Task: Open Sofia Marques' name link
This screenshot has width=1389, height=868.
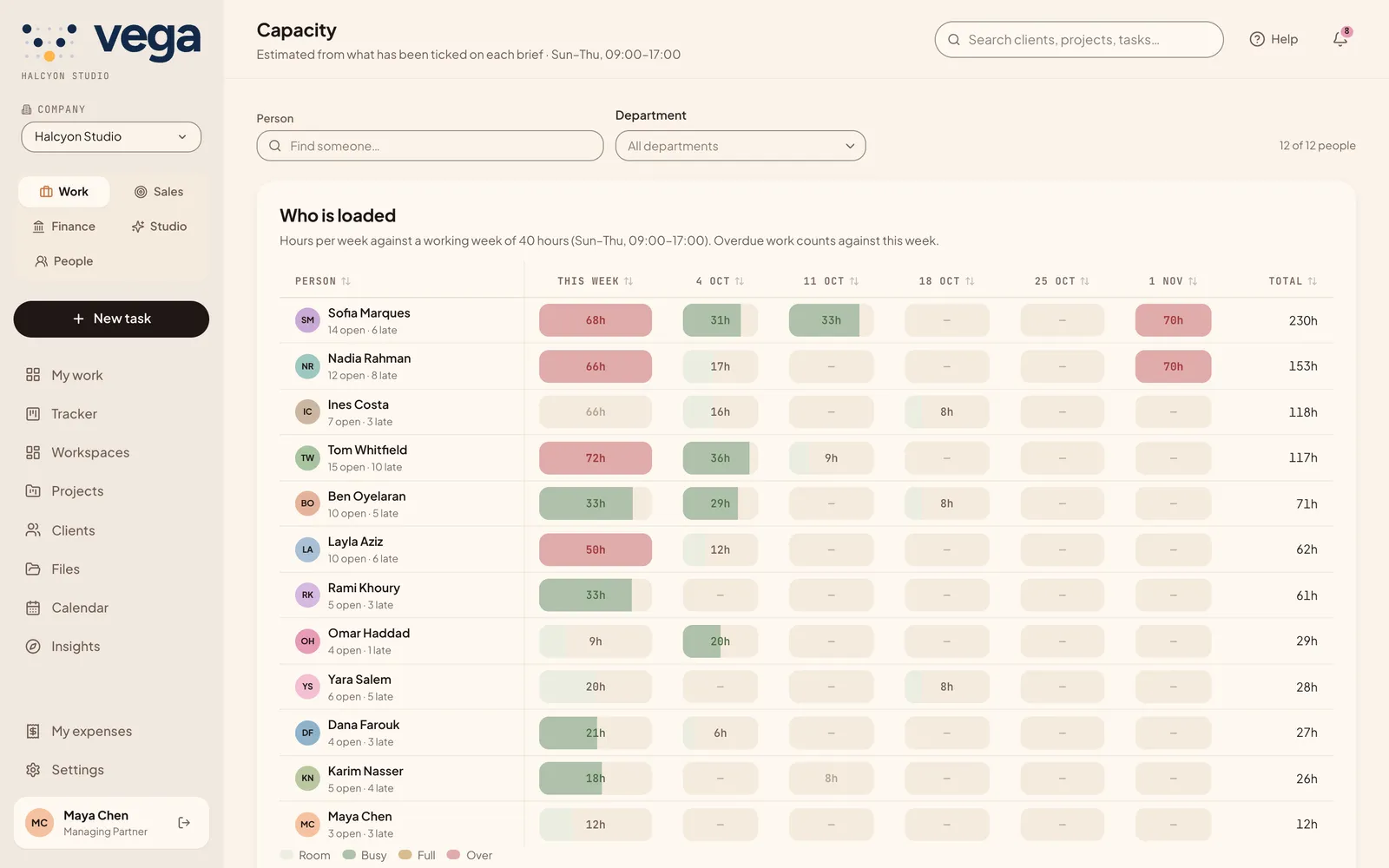Action: pyautogui.click(x=369, y=313)
